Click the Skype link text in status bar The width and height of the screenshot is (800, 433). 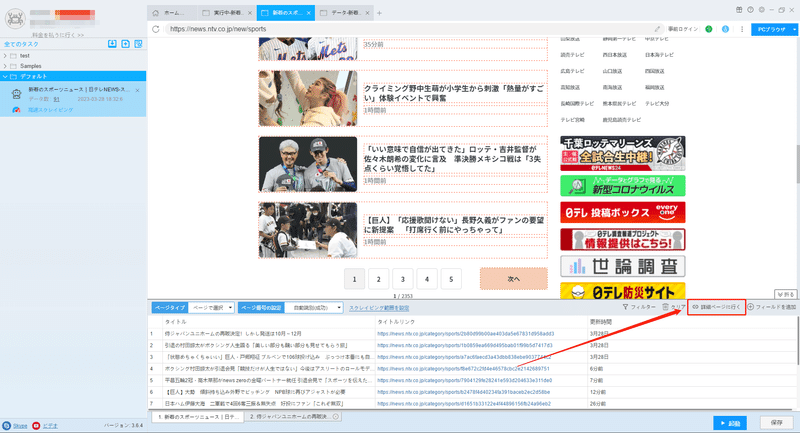click(x=20, y=425)
